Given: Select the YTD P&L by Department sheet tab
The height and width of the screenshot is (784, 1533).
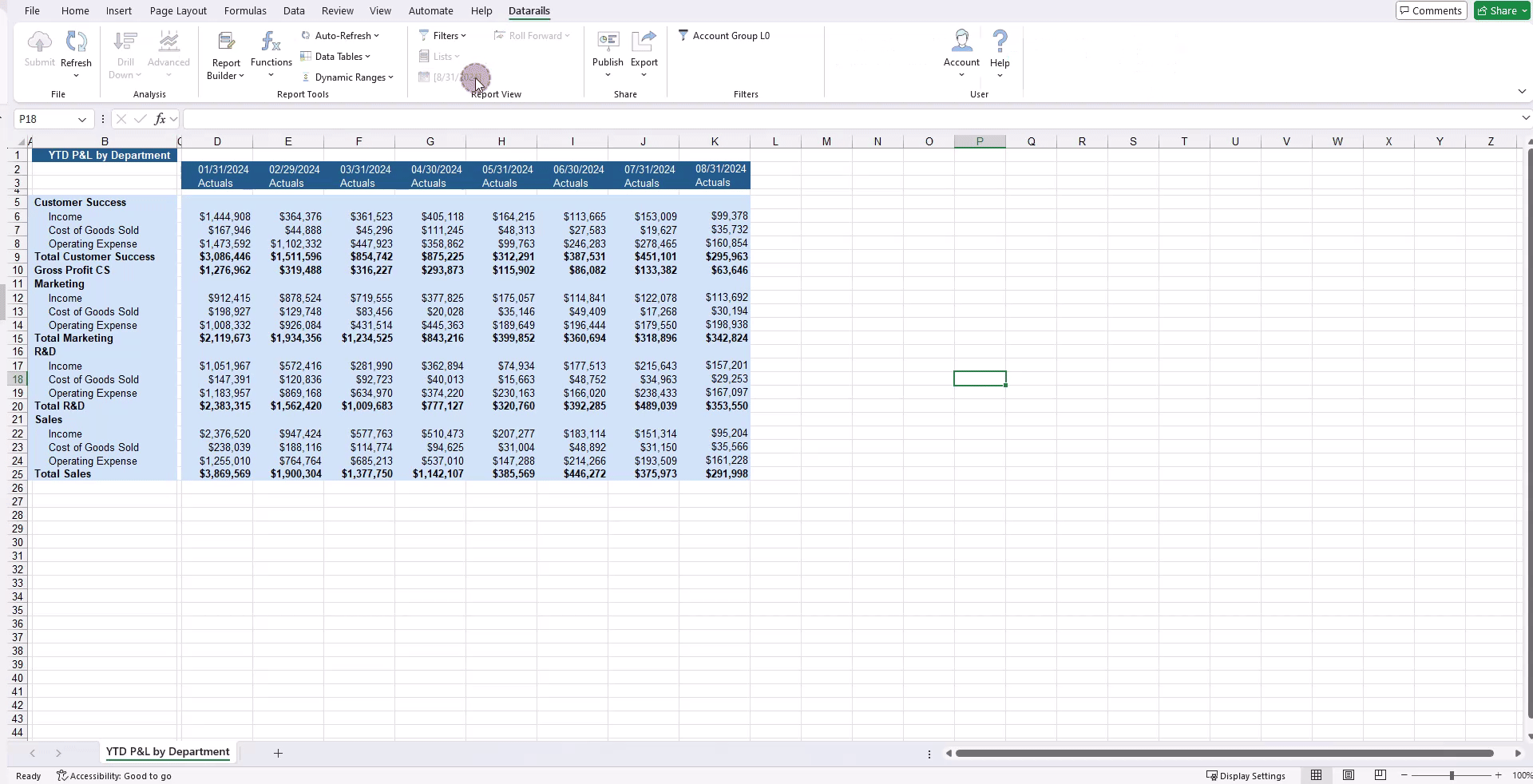Looking at the screenshot, I should click(x=168, y=752).
